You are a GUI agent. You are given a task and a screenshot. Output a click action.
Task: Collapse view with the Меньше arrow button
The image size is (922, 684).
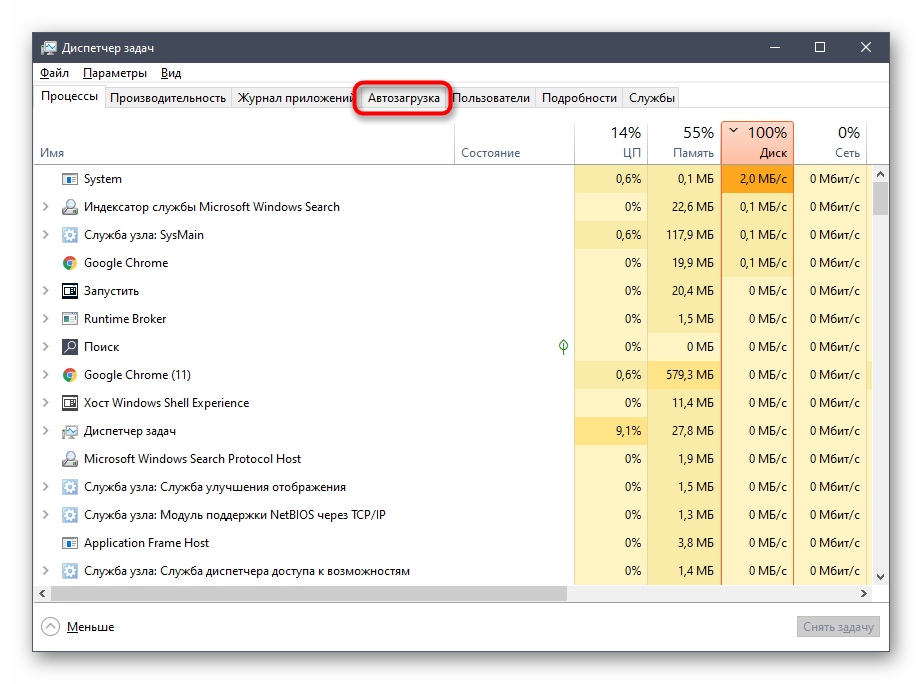[x=50, y=627]
